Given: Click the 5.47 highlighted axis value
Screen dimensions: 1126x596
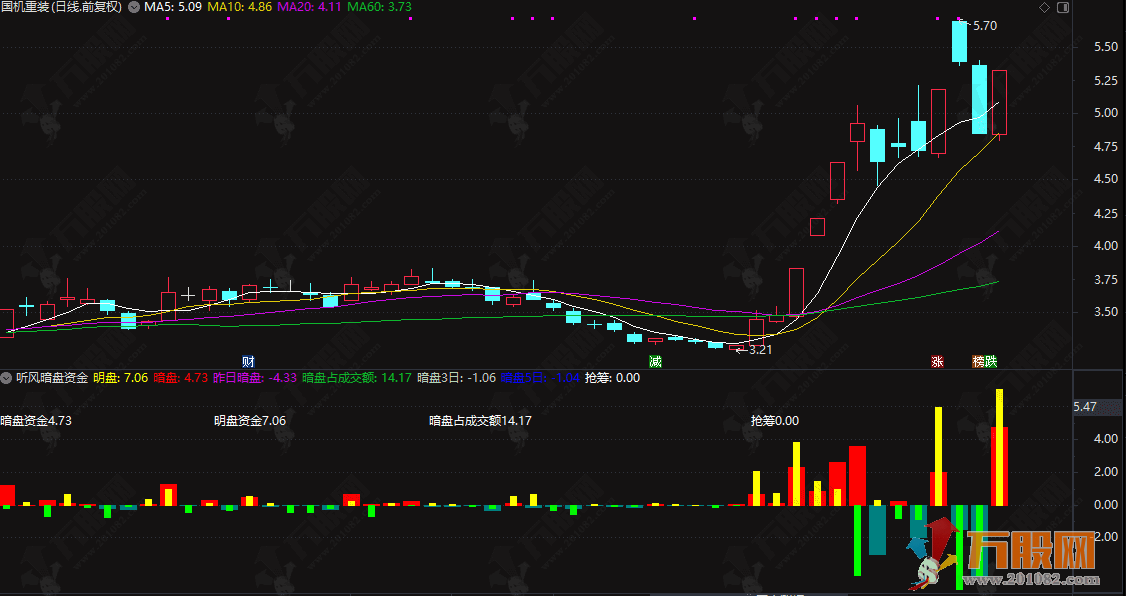Looking at the screenshot, I should point(1085,407).
